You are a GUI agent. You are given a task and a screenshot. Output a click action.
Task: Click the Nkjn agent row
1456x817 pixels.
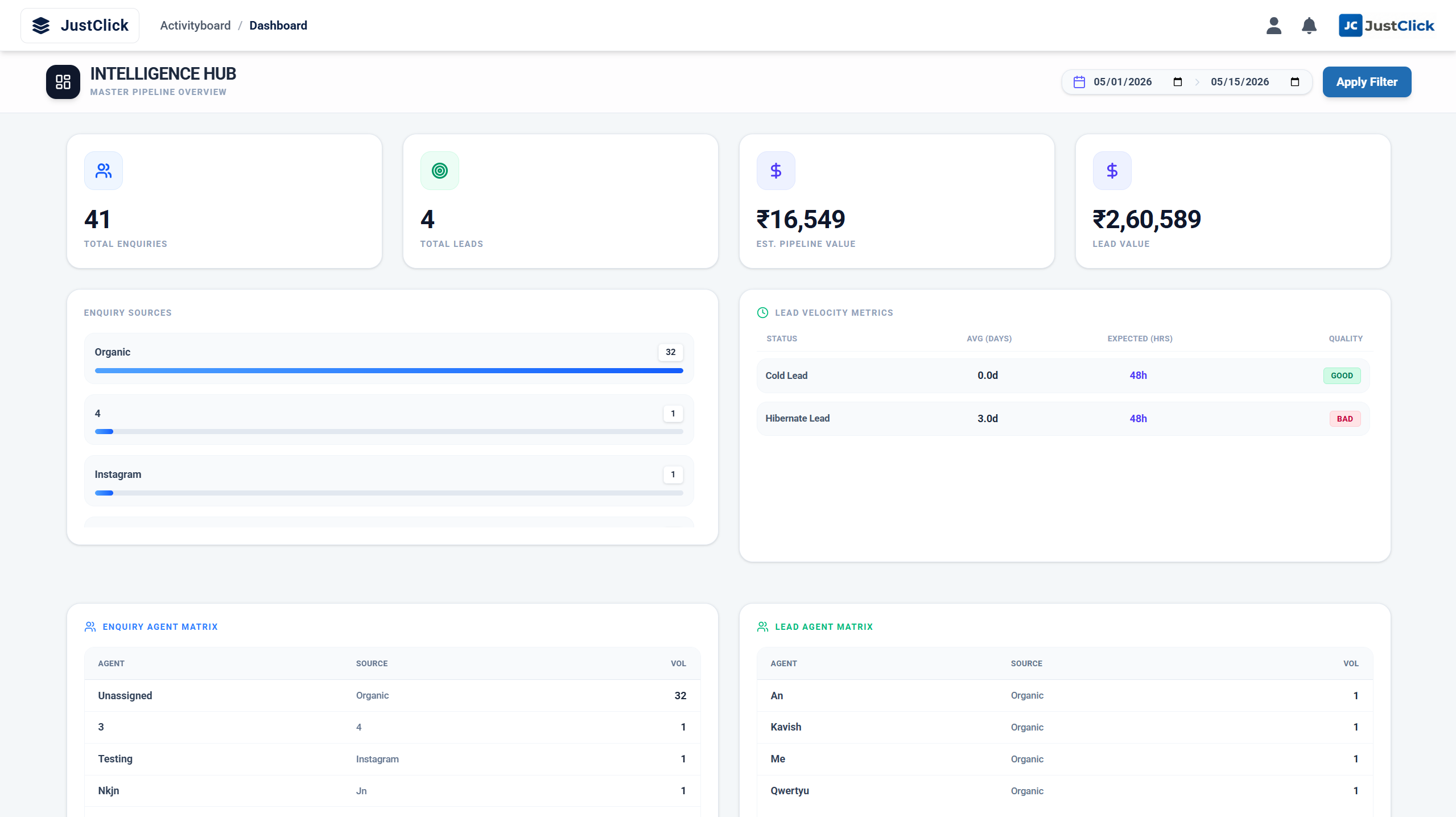tap(393, 791)
